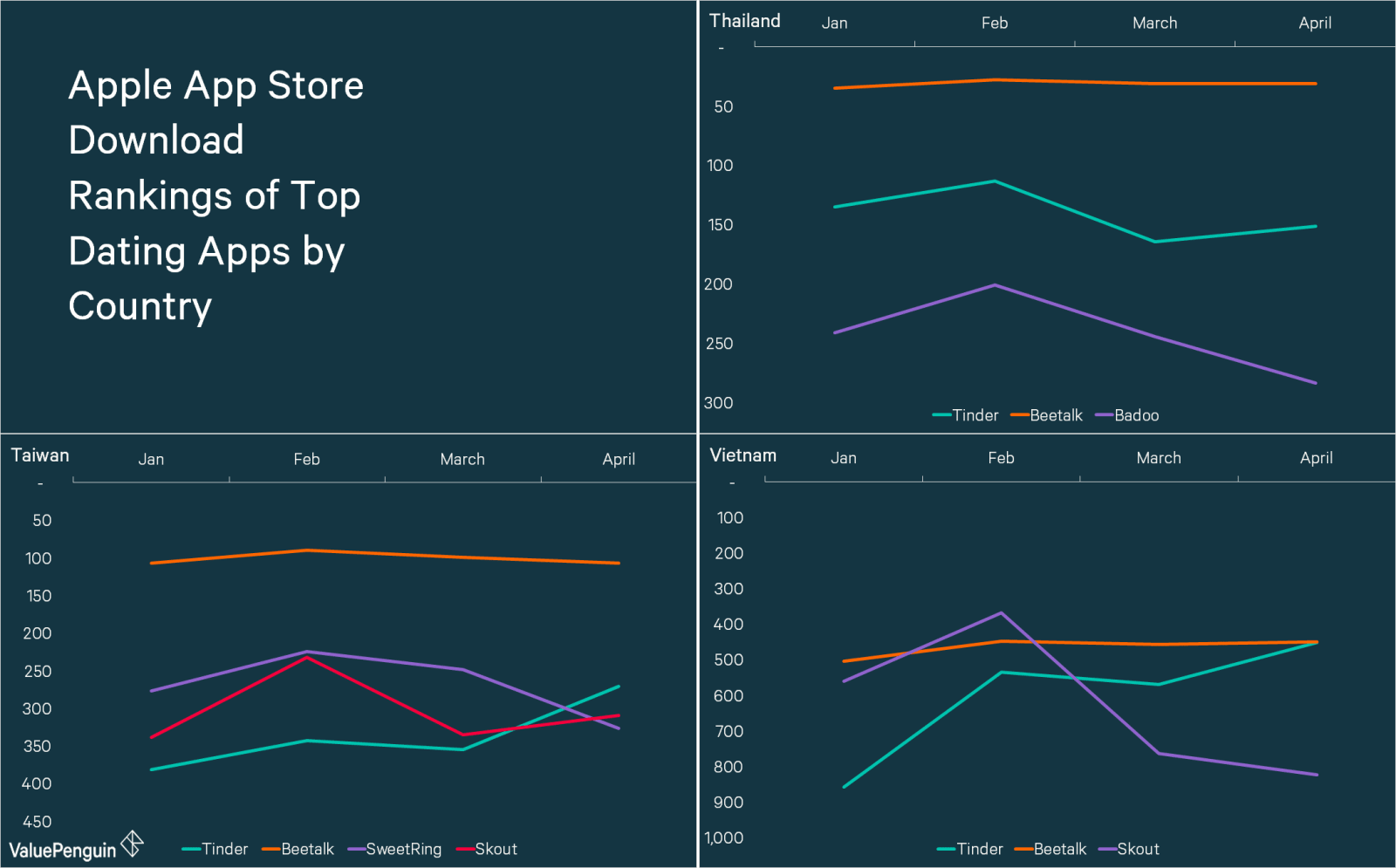The width and height of the screenshot is (1396, 868).
Task: Click the 450 y-axis value in Taiwan chart
Action: click(x=37, y=822)
